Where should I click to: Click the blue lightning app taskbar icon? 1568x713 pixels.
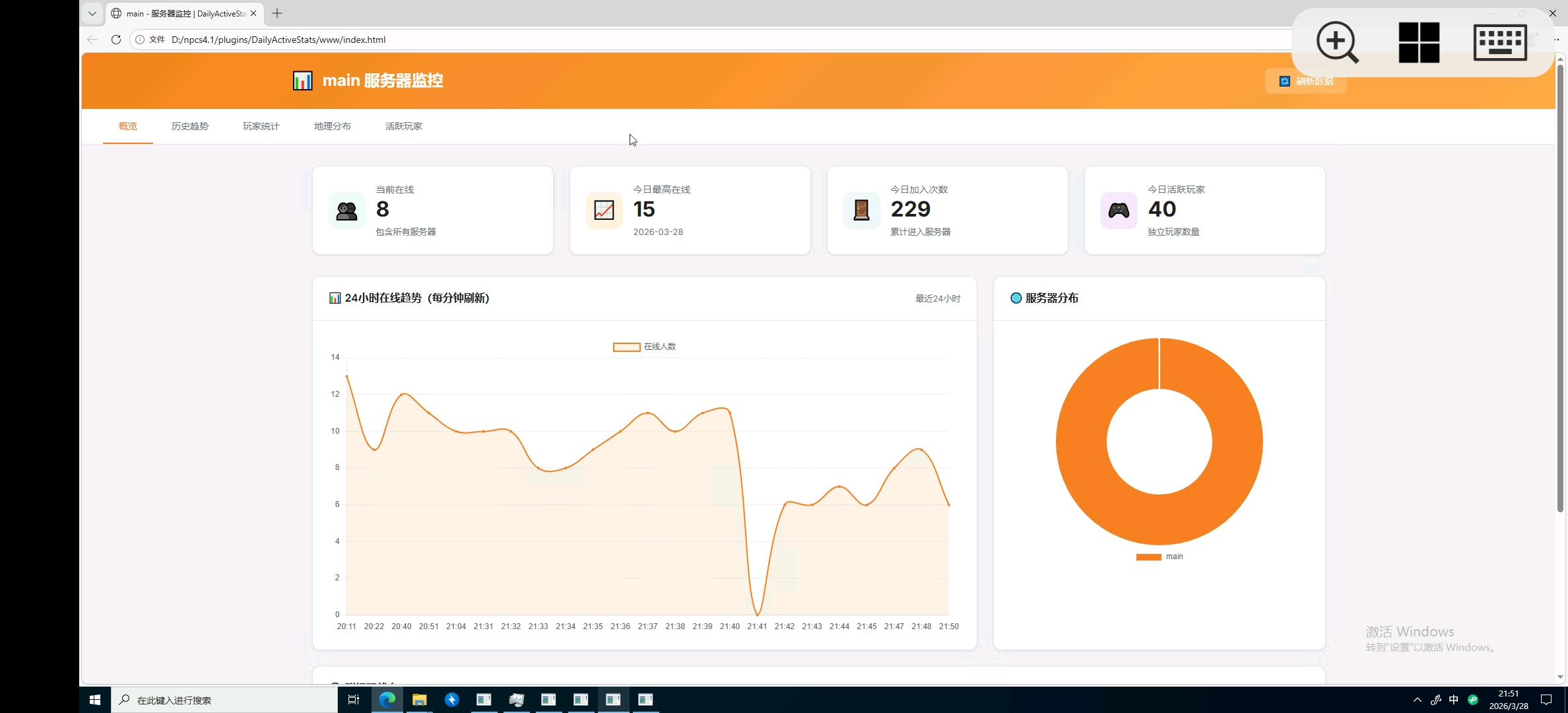452,700
